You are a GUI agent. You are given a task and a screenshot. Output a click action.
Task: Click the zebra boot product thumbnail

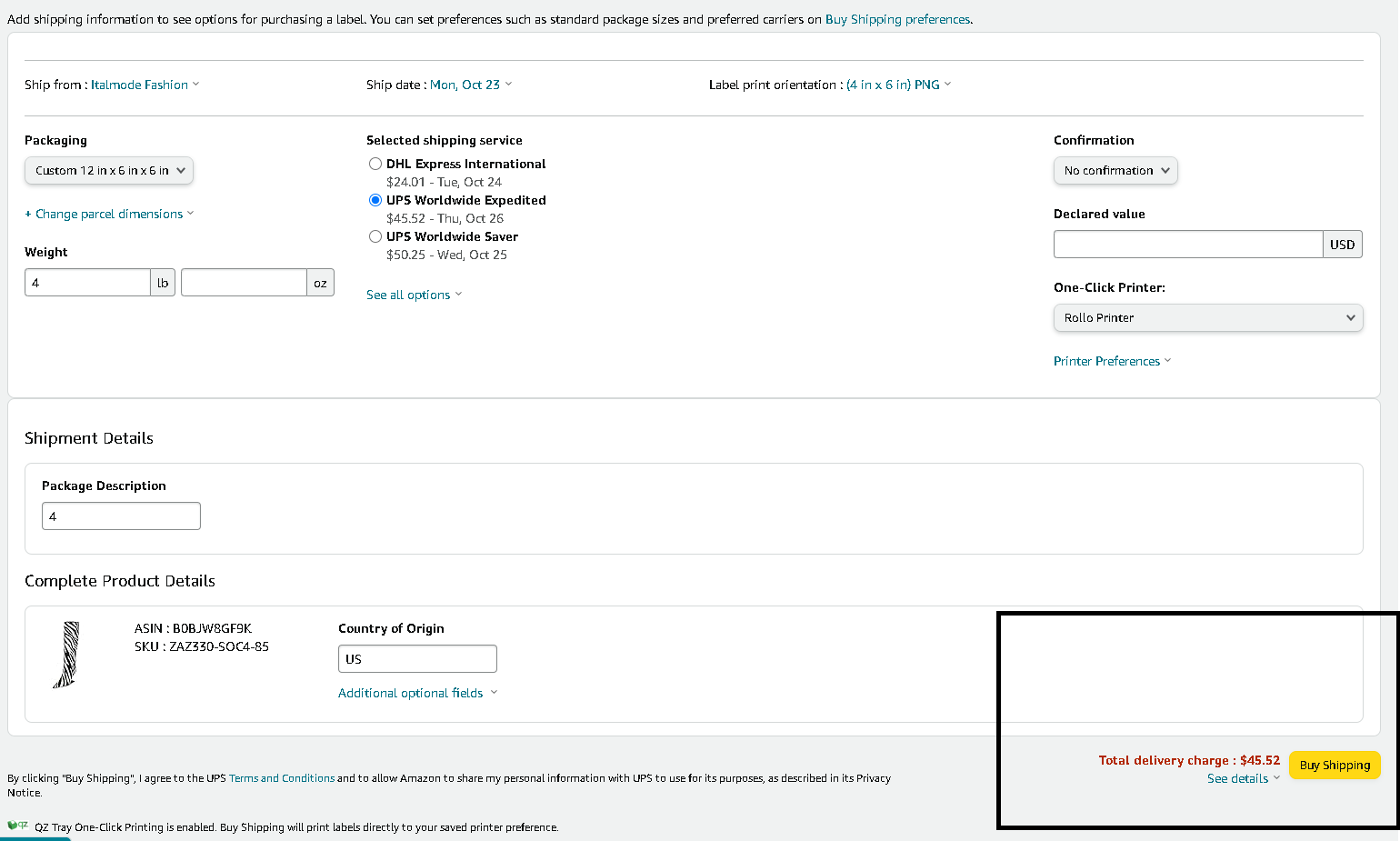67,655
